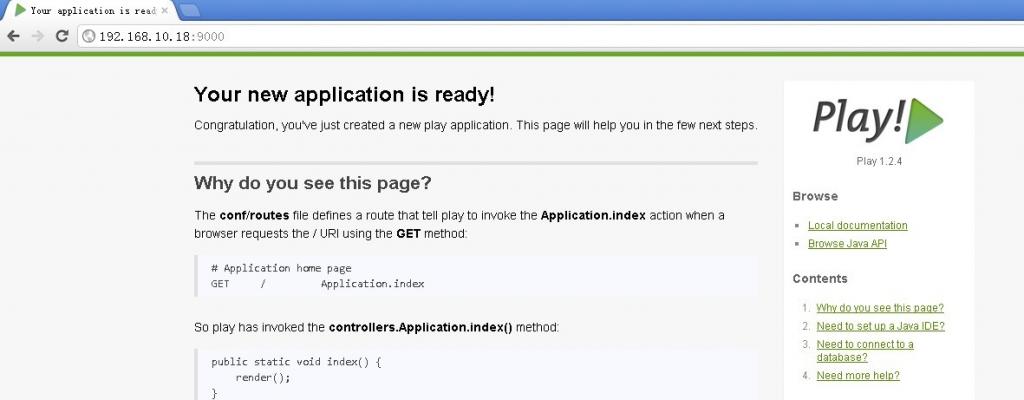Image resolution: width=1024 pixels, height=400 pixels.
Task: Open the Browse Java API link
Action: tap(847, 244)
